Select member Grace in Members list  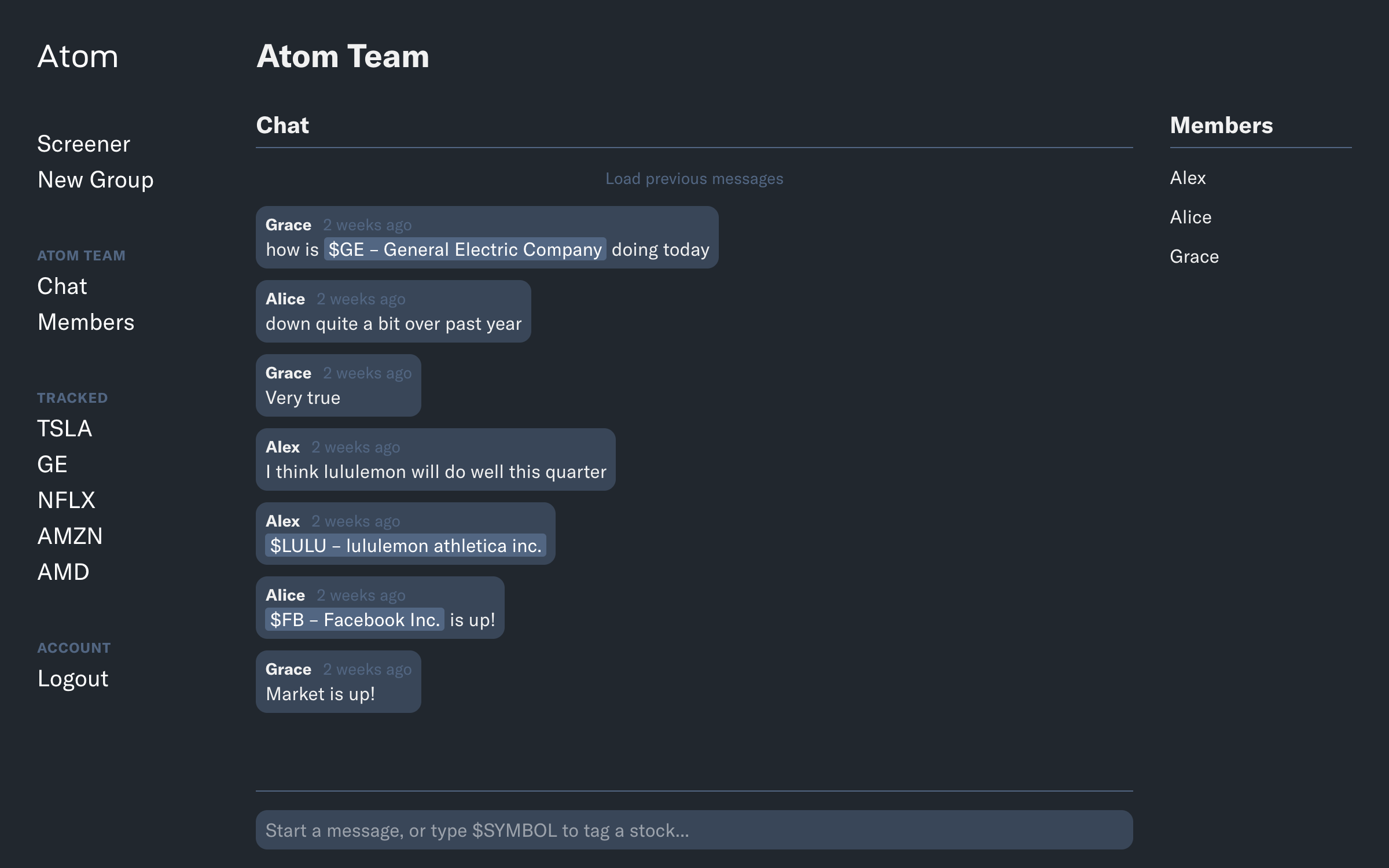click(x=1194, y=256)
